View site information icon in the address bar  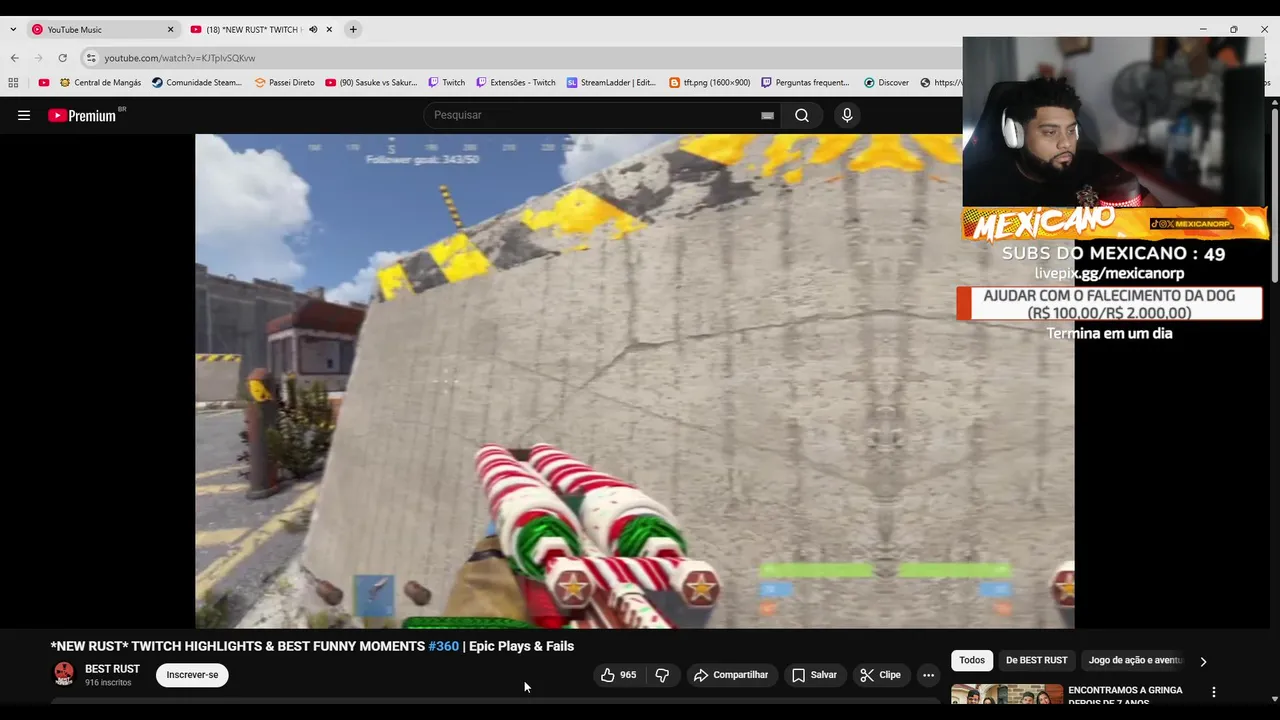91,58
